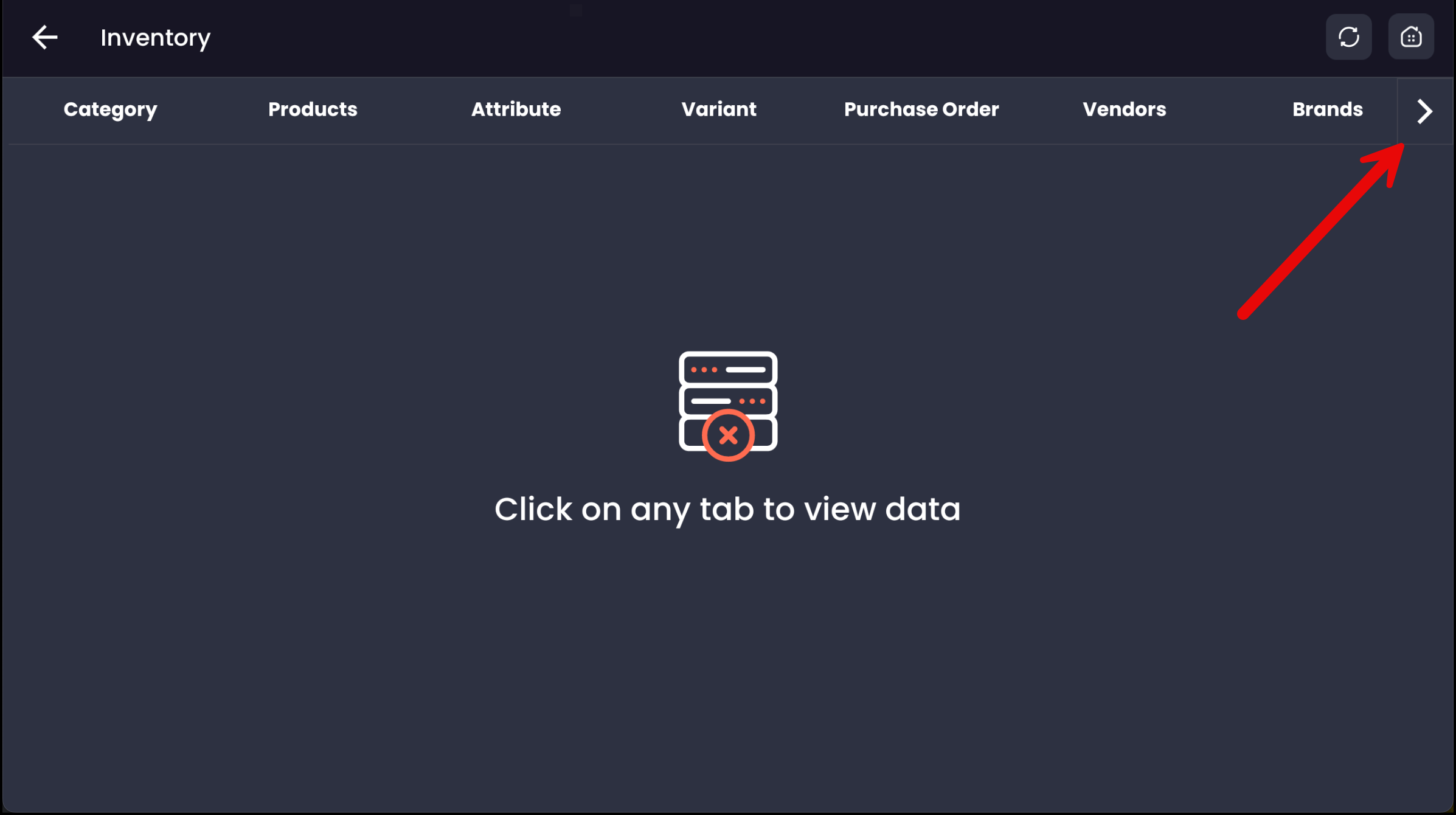
Task: Expand more tabs with right chevron
Action: point(1424,111)
